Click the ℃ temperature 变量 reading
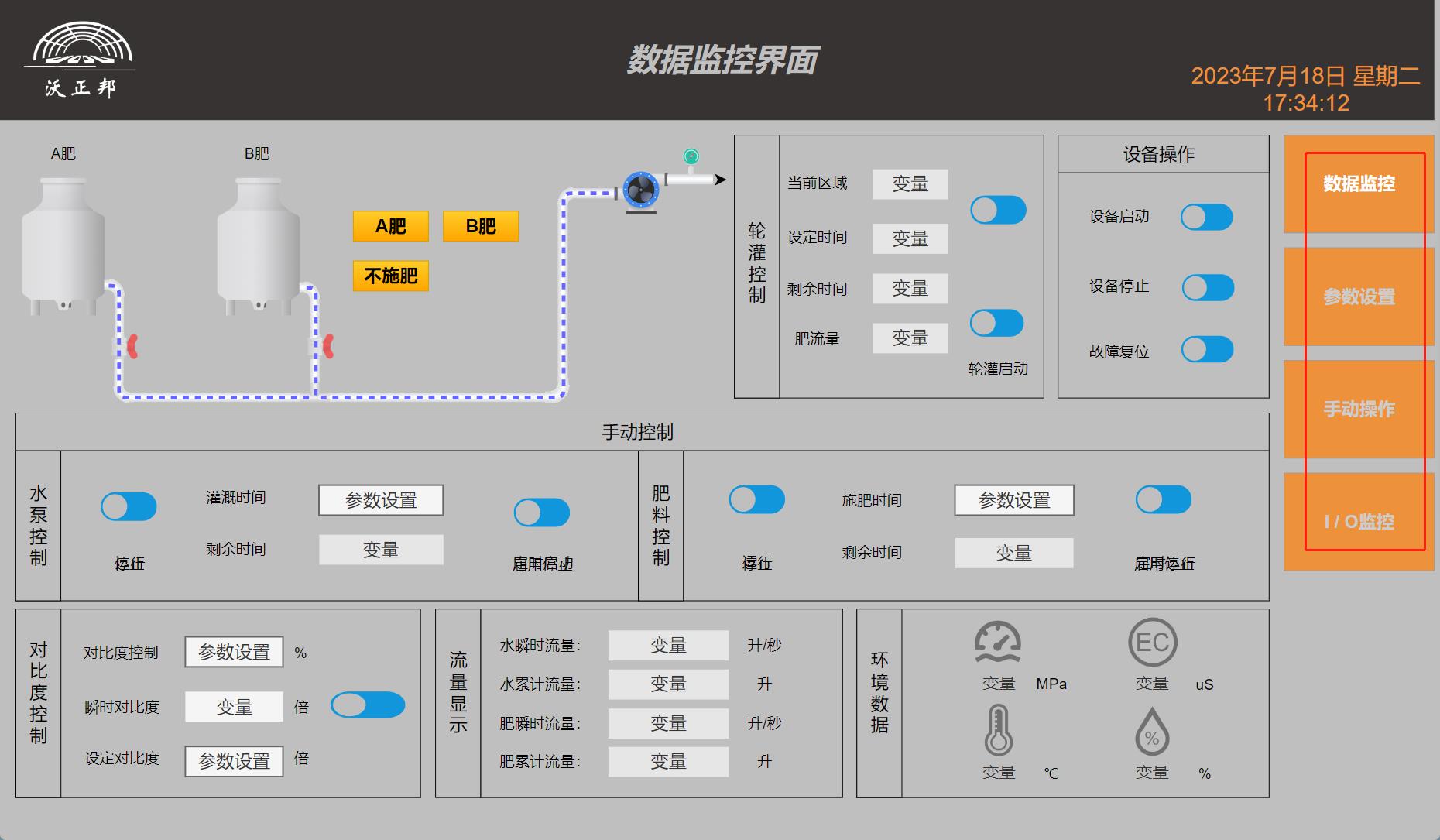 point(999,773)
